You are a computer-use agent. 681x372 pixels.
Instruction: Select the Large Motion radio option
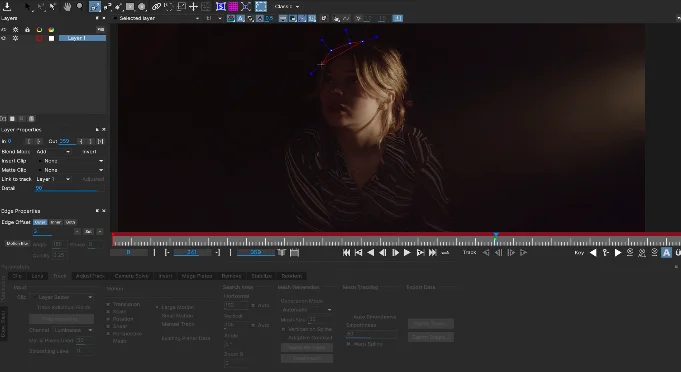(x=157, y=307)
